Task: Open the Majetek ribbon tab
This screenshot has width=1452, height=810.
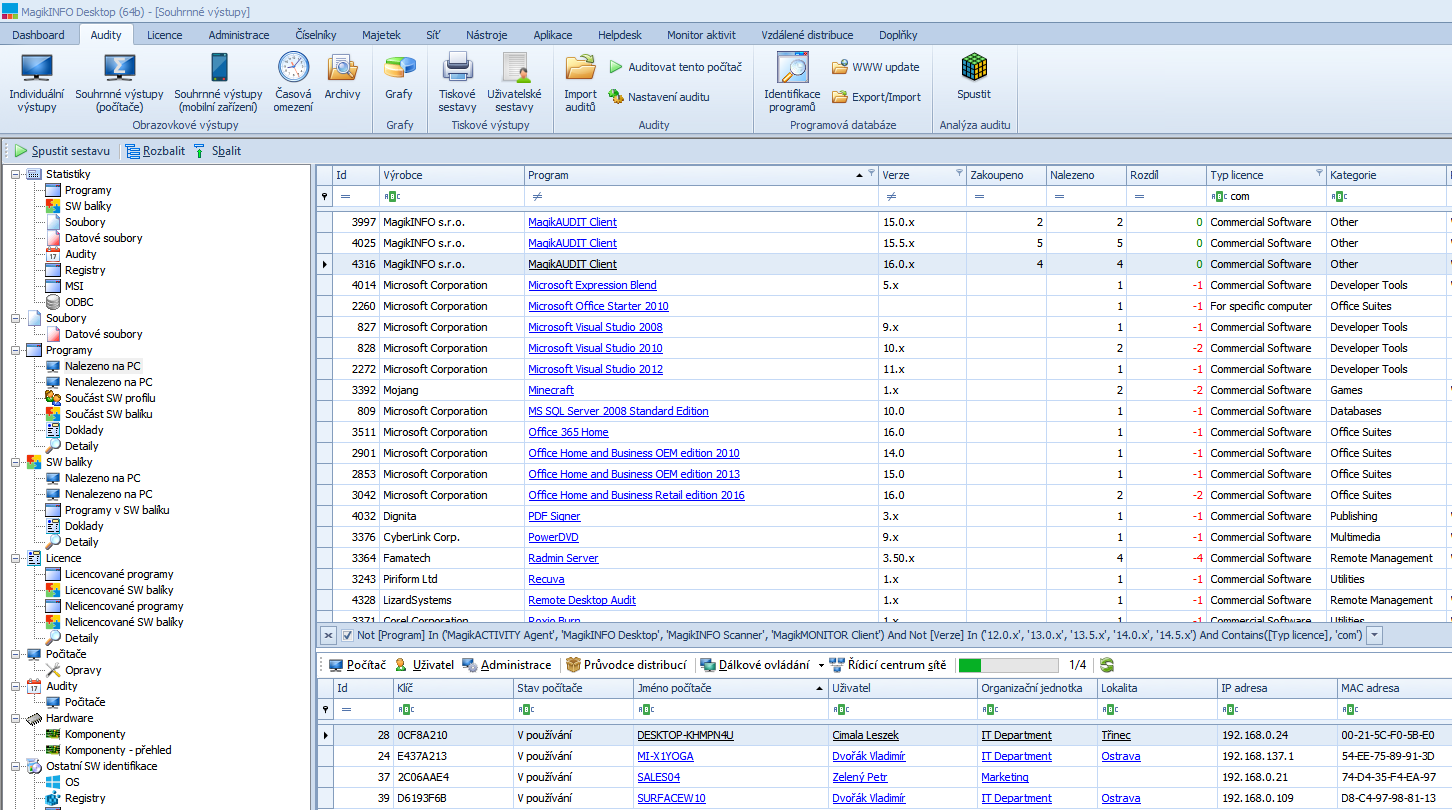Action: (381, 34)
